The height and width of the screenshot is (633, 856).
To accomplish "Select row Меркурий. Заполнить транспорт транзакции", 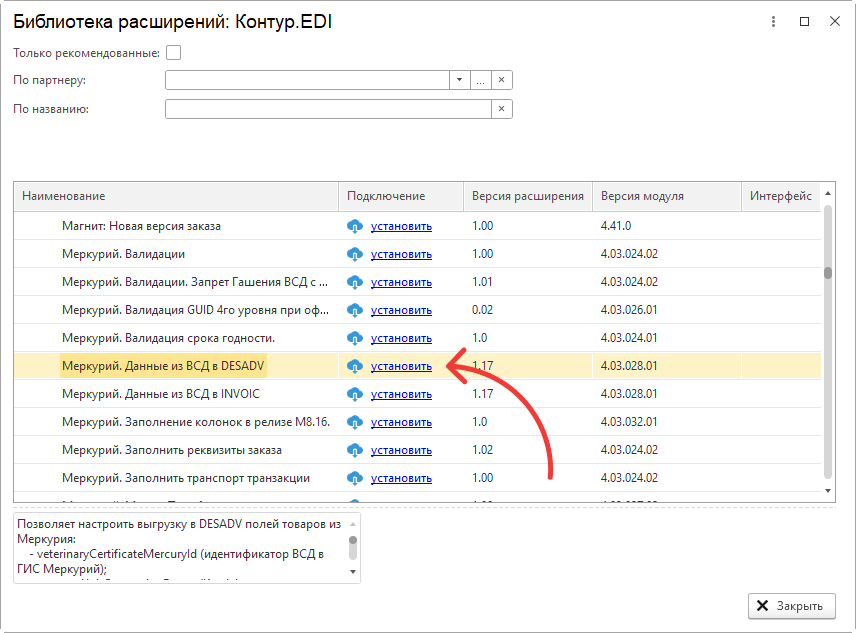I will [x=417, y=478].
